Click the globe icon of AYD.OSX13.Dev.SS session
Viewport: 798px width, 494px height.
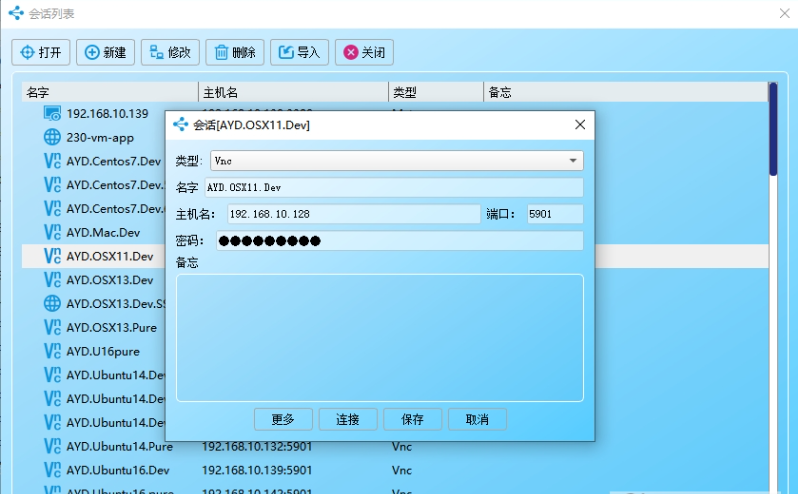click(x=52, y=304)
